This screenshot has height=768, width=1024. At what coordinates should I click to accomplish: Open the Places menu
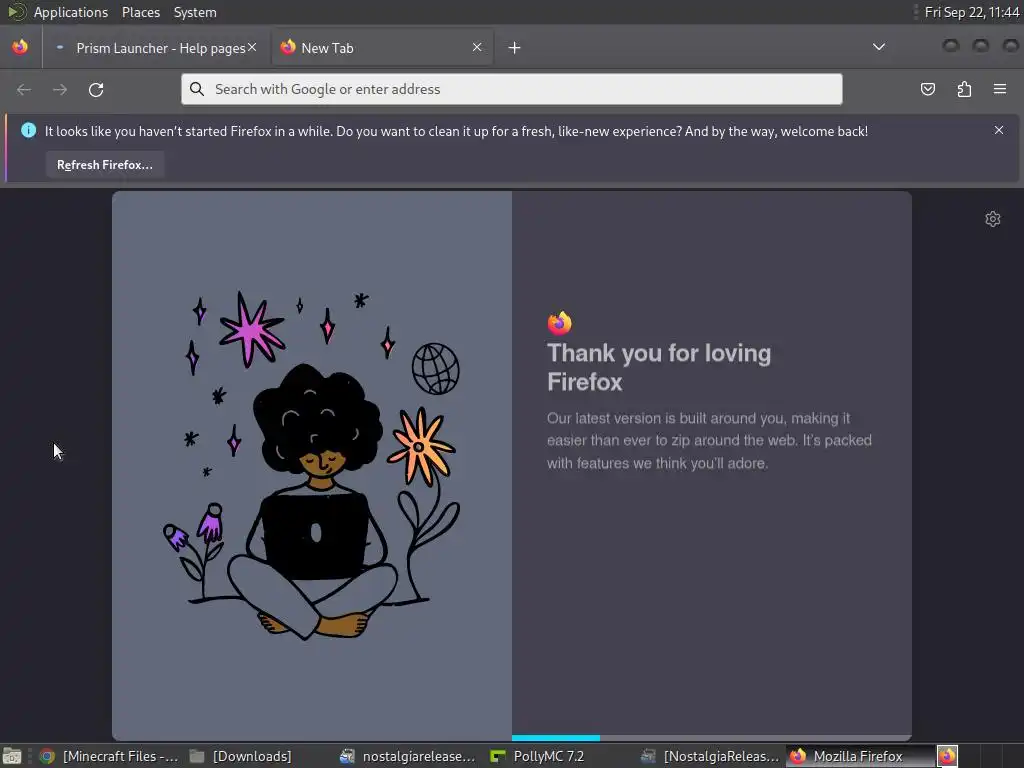pos(140,12)
